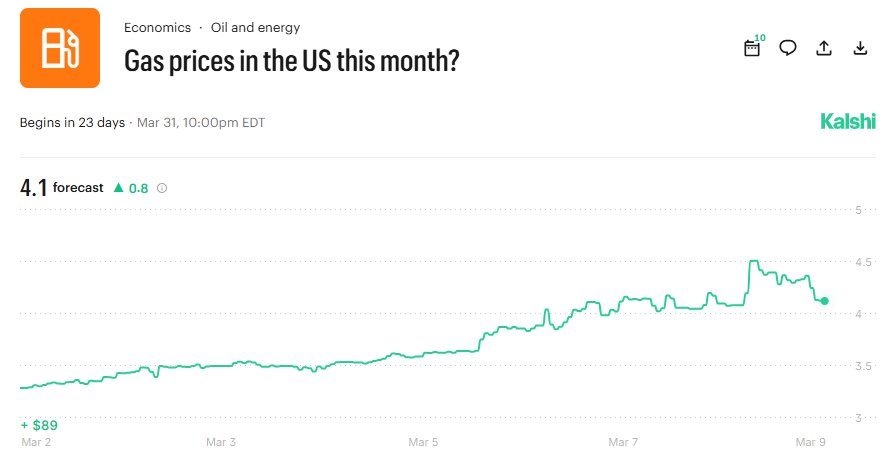Viewport: 889px width, 459px height.
Task: Open the Oil and energy category link
Action: [x=255, y=28]
